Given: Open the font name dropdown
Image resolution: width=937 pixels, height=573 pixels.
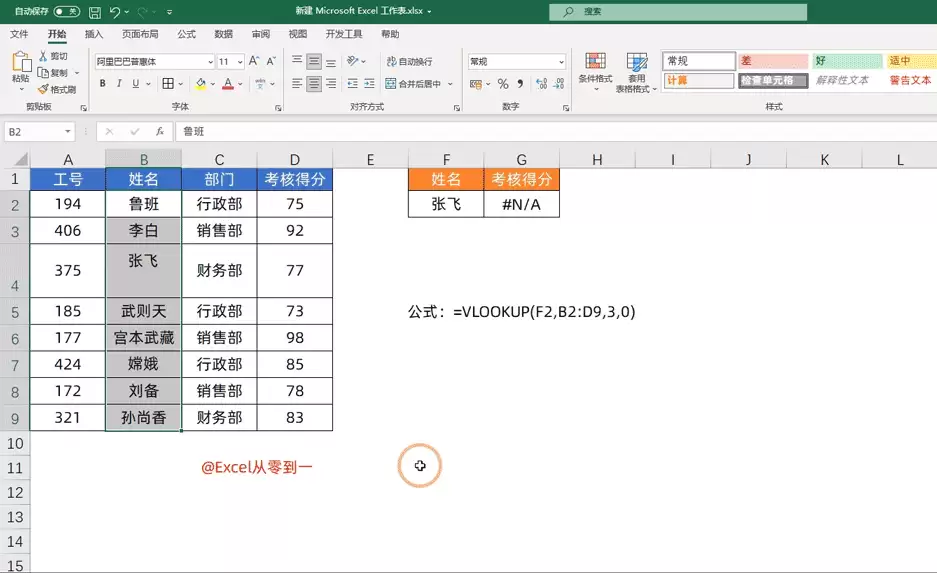Looking at the screenshot, I should (x=210, y=62).
